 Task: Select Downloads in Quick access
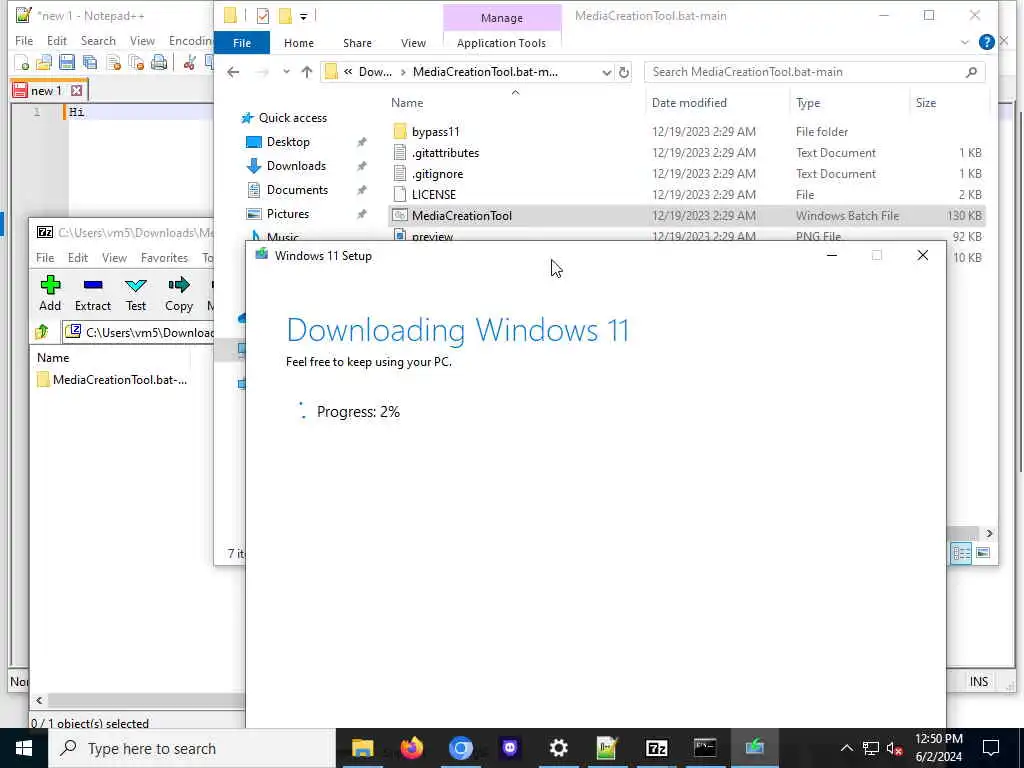(x=296, y=166)
